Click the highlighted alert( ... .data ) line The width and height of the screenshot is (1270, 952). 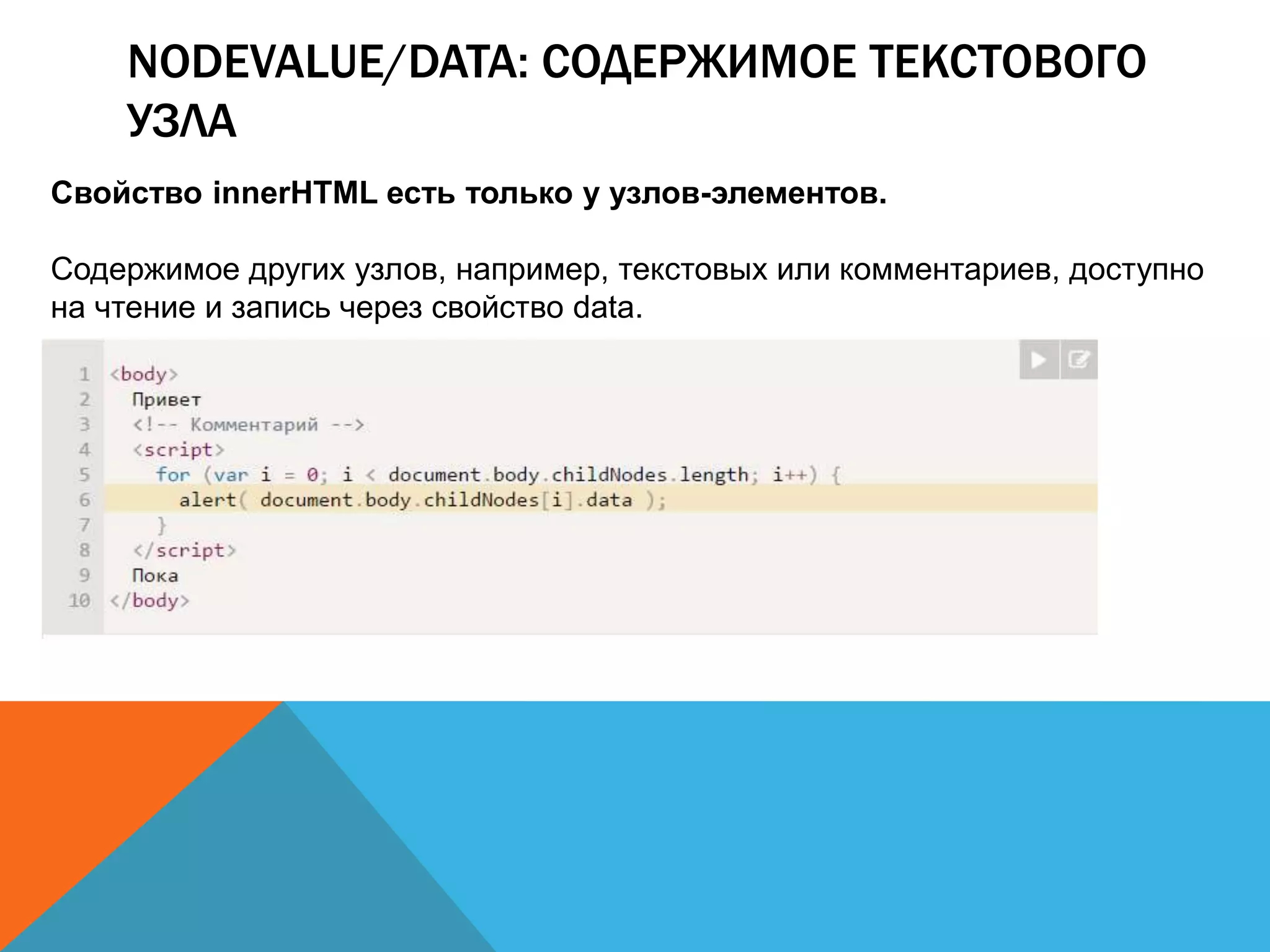[x=601, y=500]
